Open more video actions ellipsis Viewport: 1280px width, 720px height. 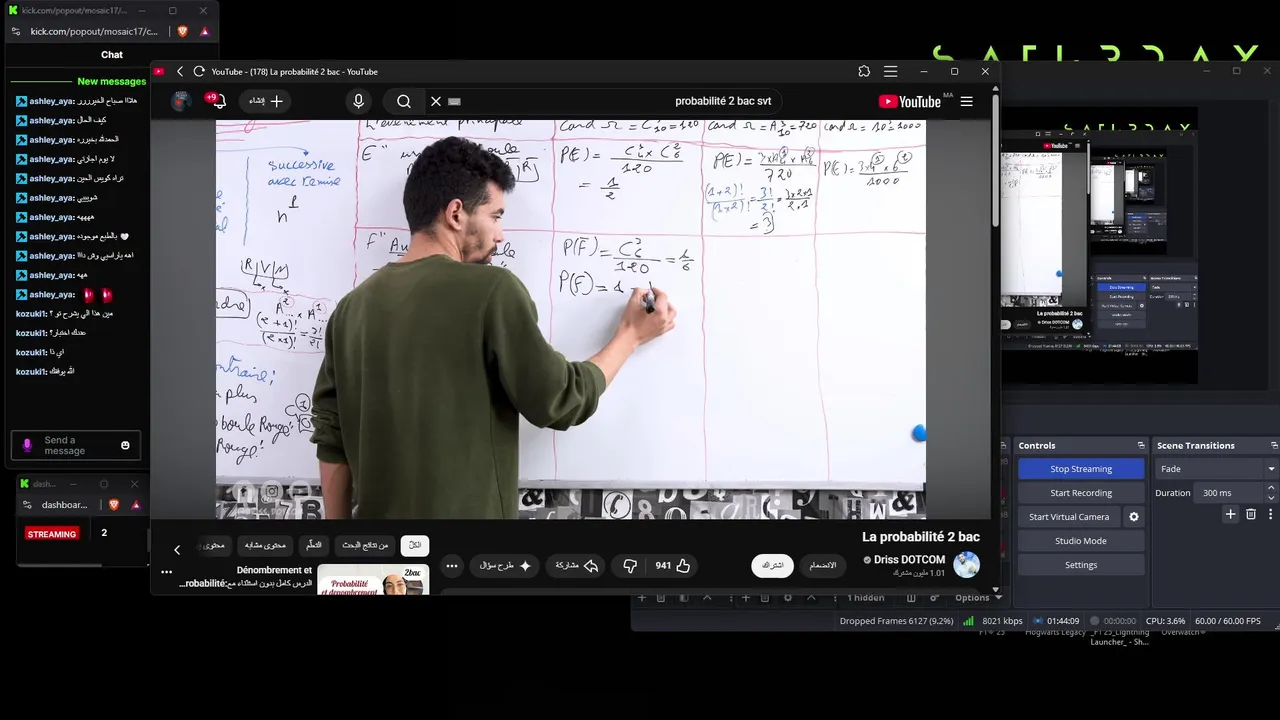point(452,566)
